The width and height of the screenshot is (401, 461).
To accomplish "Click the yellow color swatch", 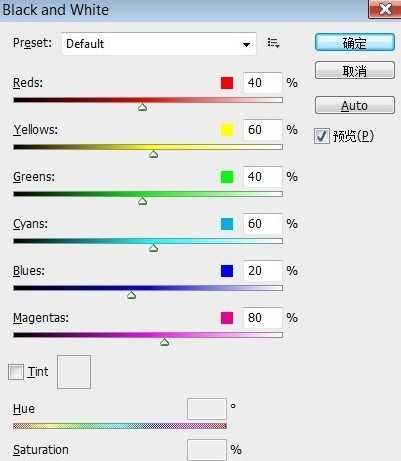I will [227, 130].
